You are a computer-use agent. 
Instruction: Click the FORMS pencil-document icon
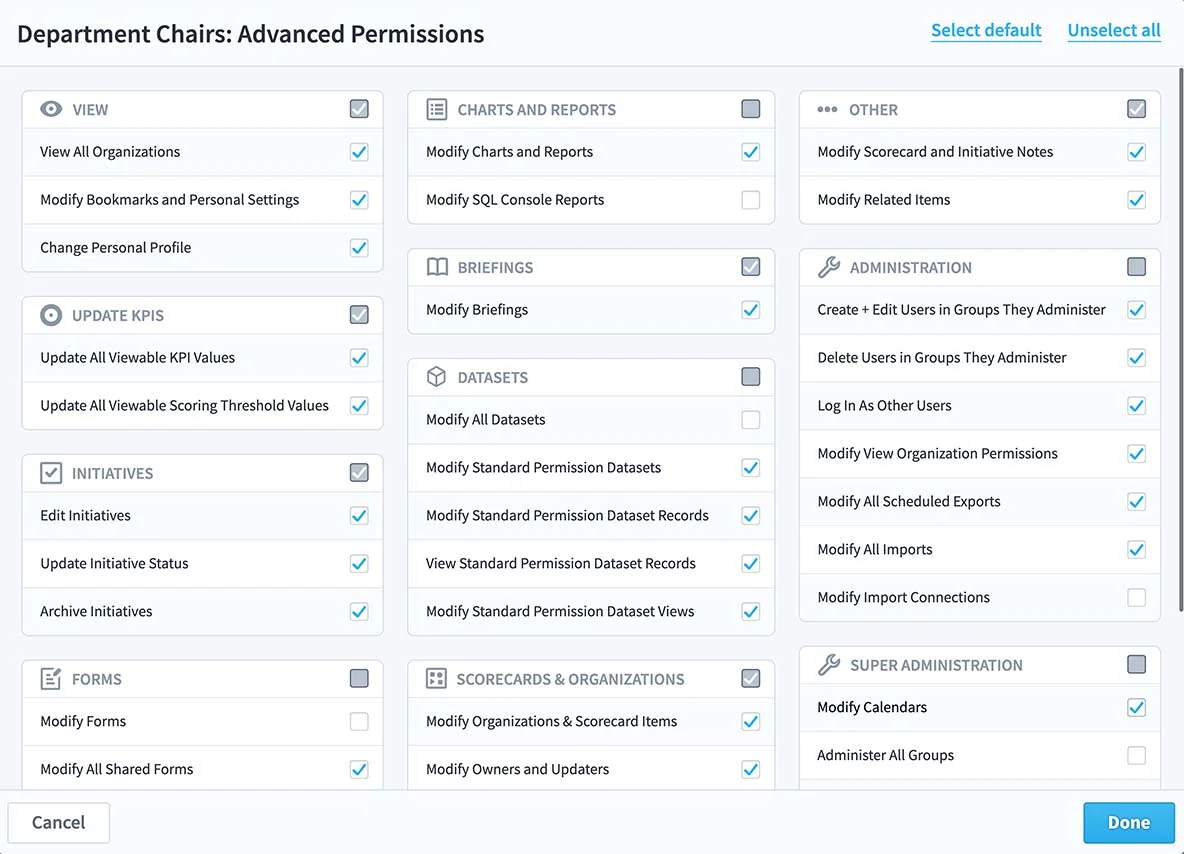tap(51, 679)
